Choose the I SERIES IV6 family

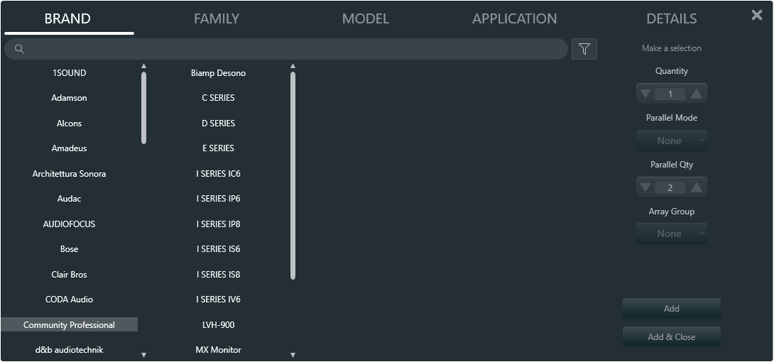pos(218,300)
